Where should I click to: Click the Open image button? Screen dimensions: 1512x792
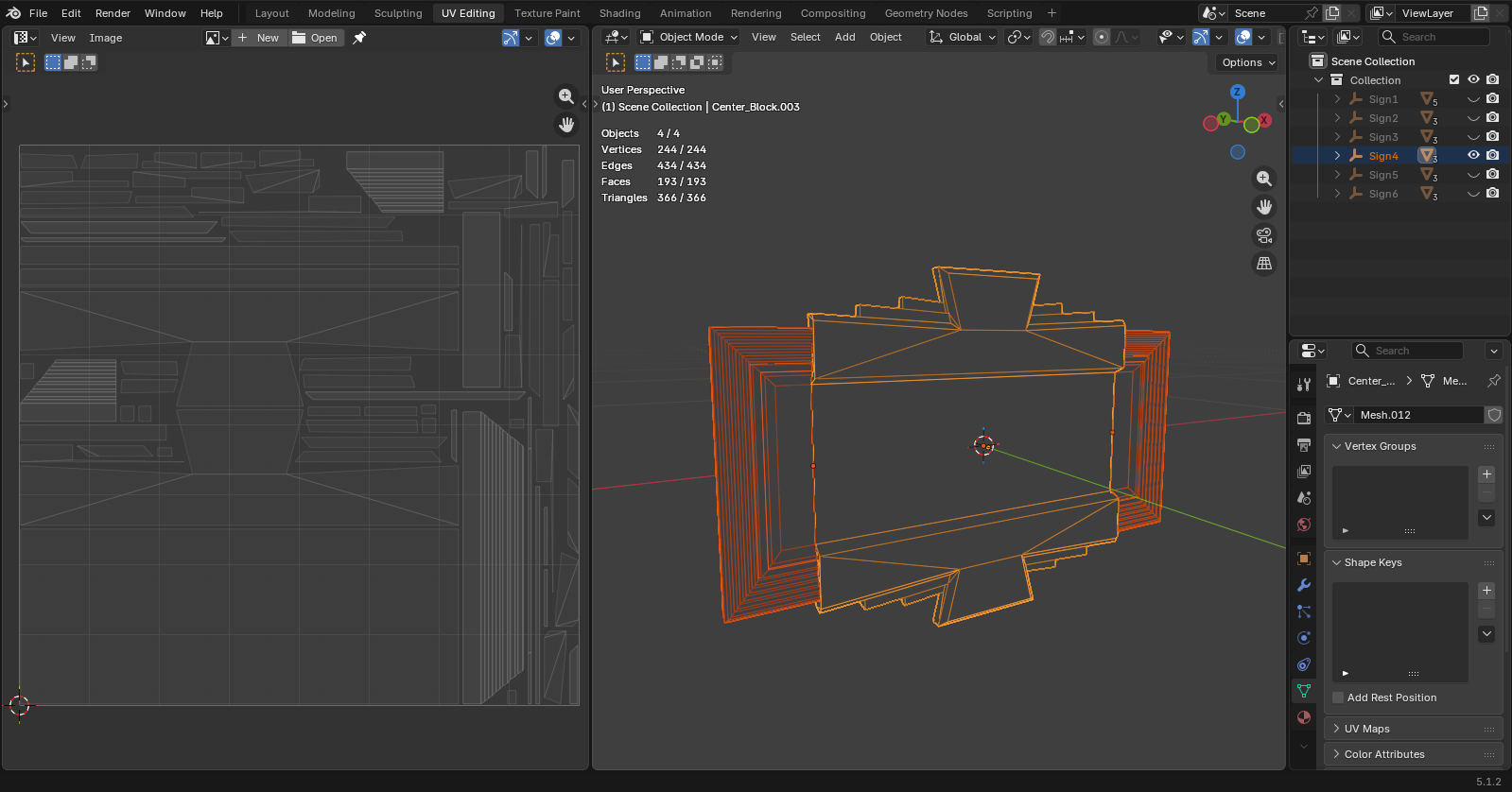(315, 38)
